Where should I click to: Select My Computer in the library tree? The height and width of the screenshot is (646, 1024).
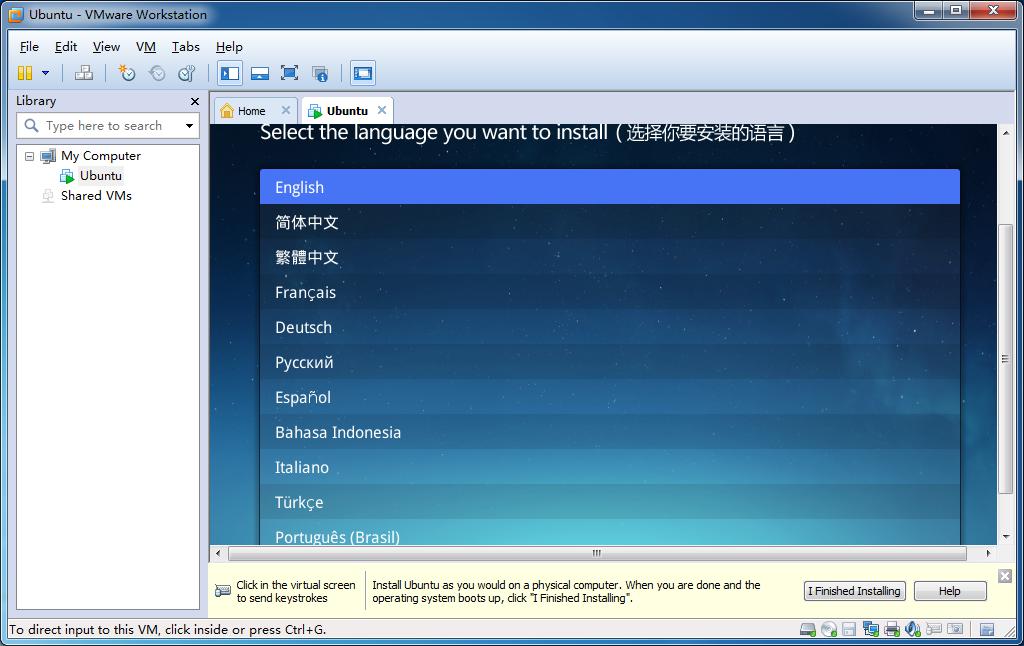[101, 156]
